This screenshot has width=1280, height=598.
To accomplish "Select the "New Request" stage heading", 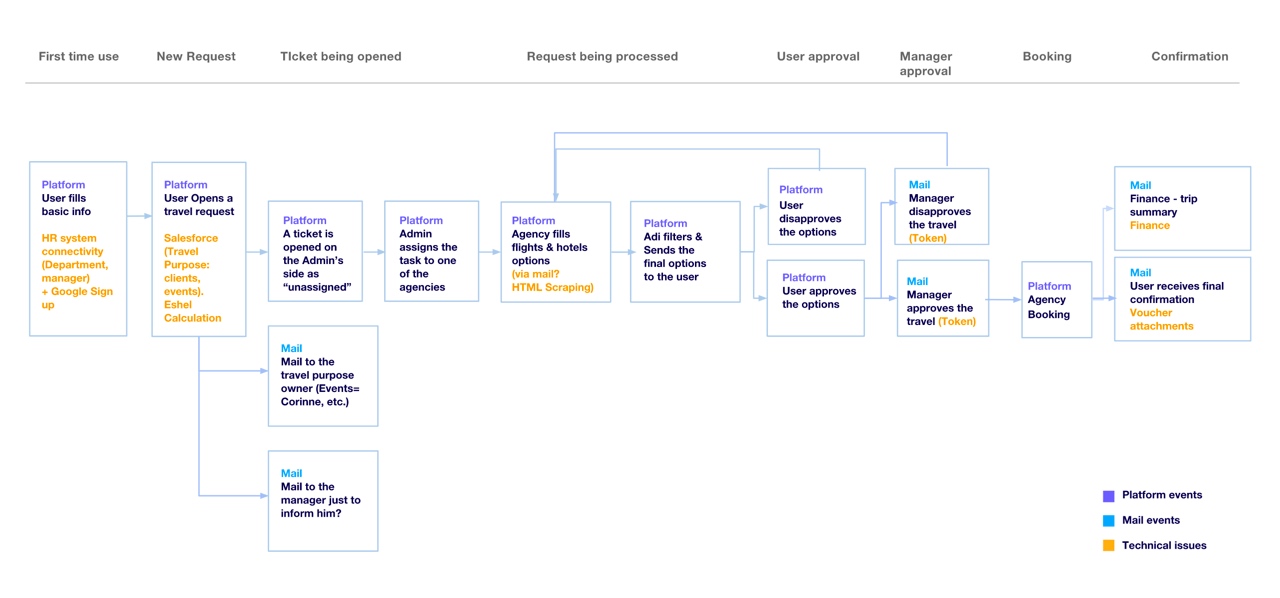I will (196, 57).
